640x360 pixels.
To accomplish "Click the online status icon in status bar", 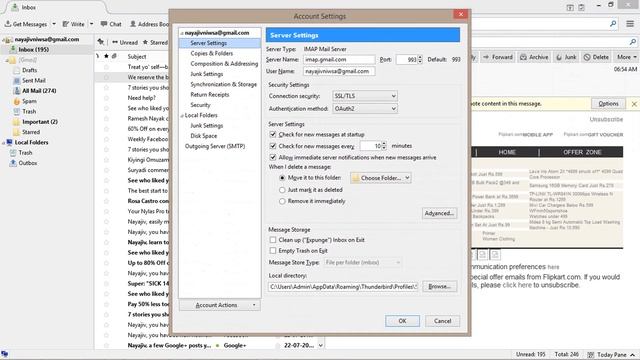I will 4,354.
